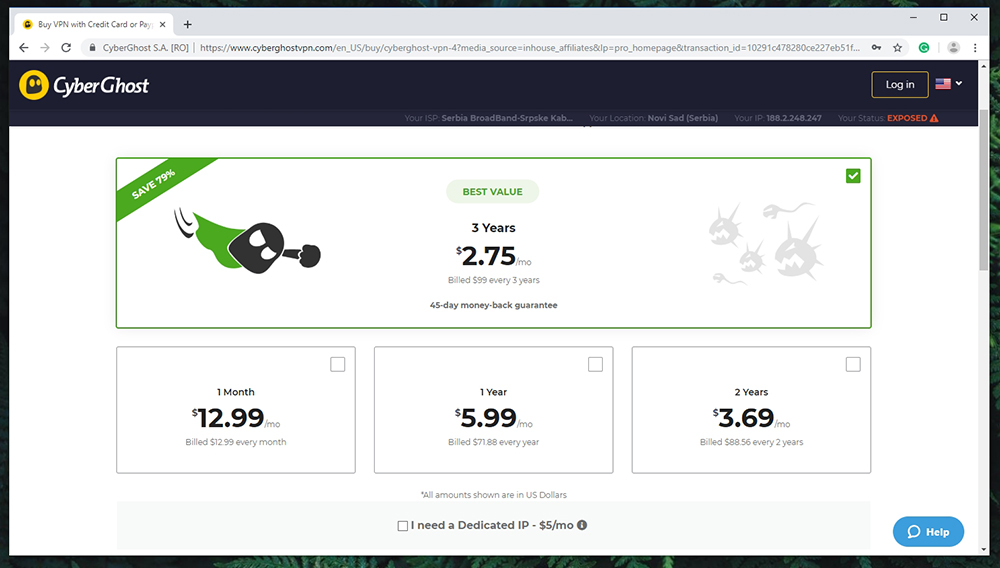The height and width of the screenshot is (568, 1000).
Task: Open the Help chat button
Action: (928, 531)
